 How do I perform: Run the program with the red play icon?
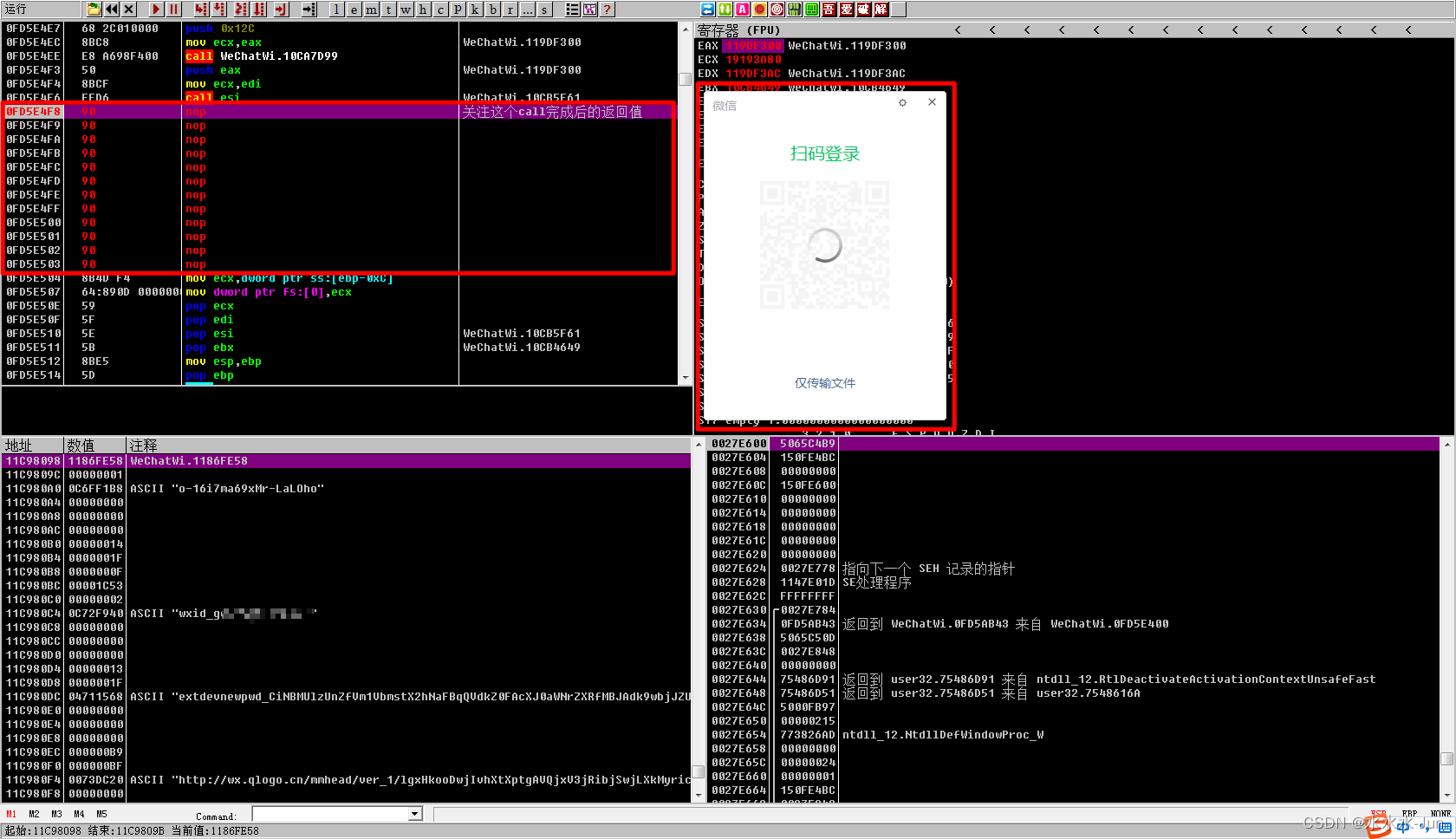tap(157, 10)
